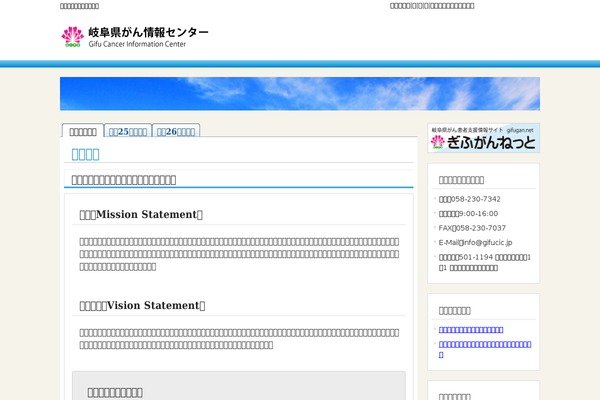
Task: Click the header text link above the logo
Action: [80, 6]
